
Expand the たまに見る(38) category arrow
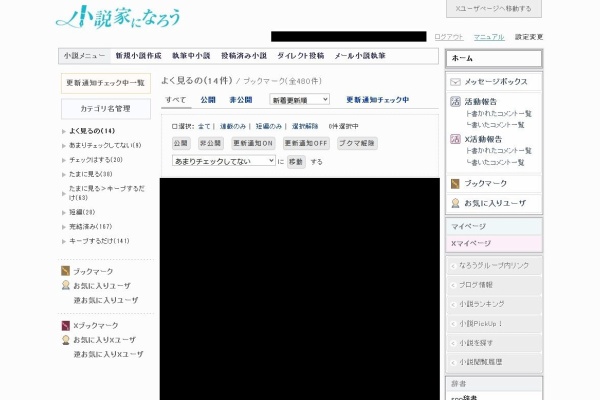64,175
